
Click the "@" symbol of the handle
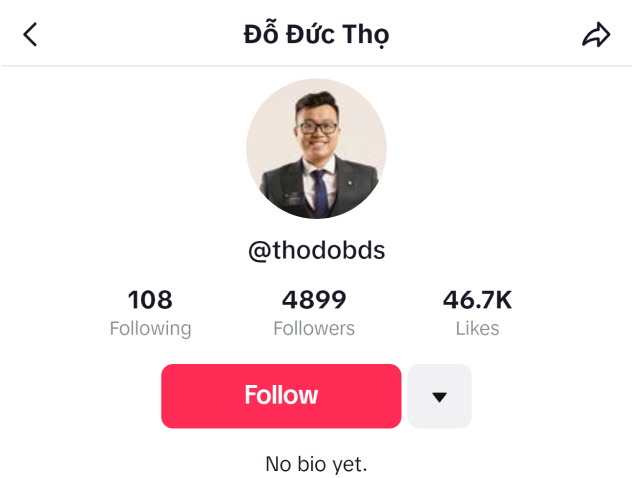[260, 251]
